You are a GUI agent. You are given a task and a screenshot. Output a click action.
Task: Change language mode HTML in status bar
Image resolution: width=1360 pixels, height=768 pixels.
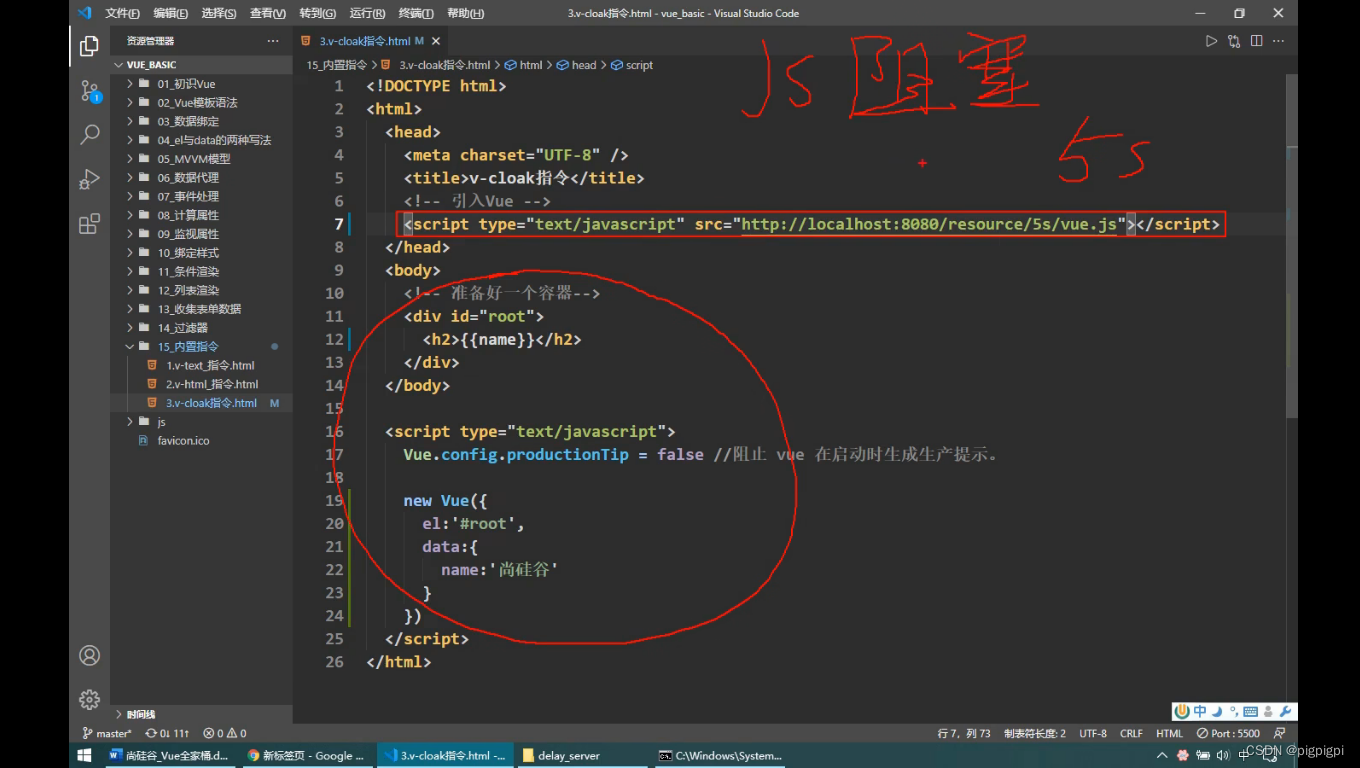point(1169,733)
